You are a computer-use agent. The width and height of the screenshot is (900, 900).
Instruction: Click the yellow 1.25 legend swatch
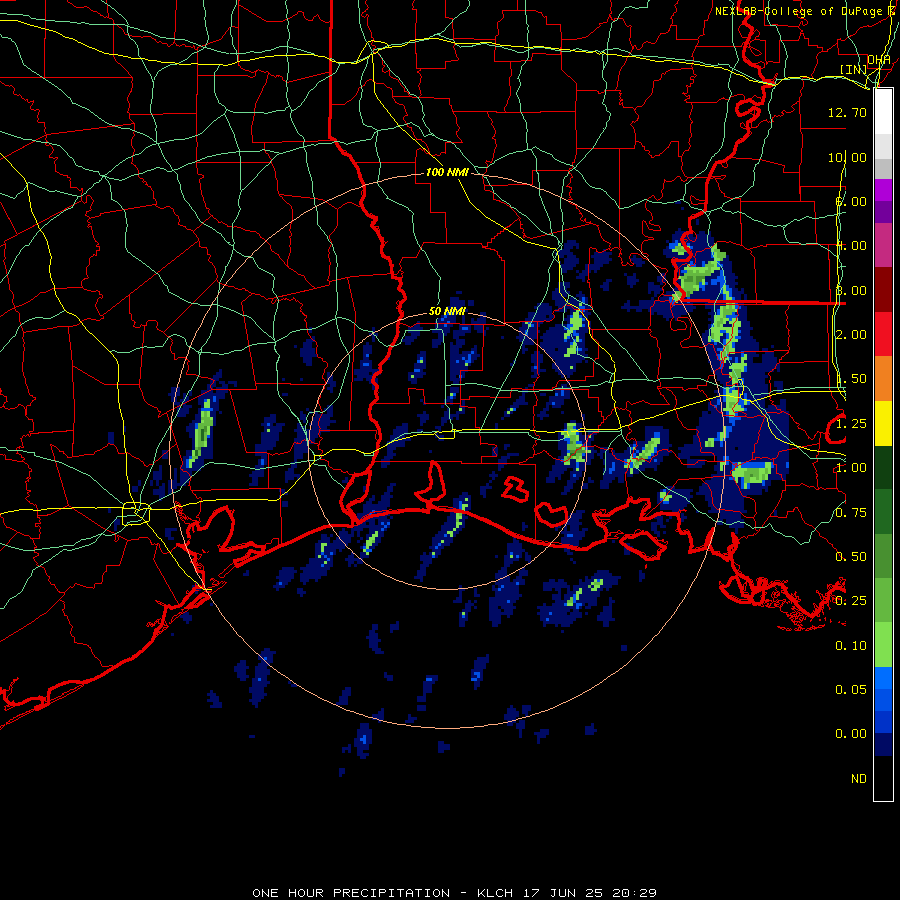(883, 423)
